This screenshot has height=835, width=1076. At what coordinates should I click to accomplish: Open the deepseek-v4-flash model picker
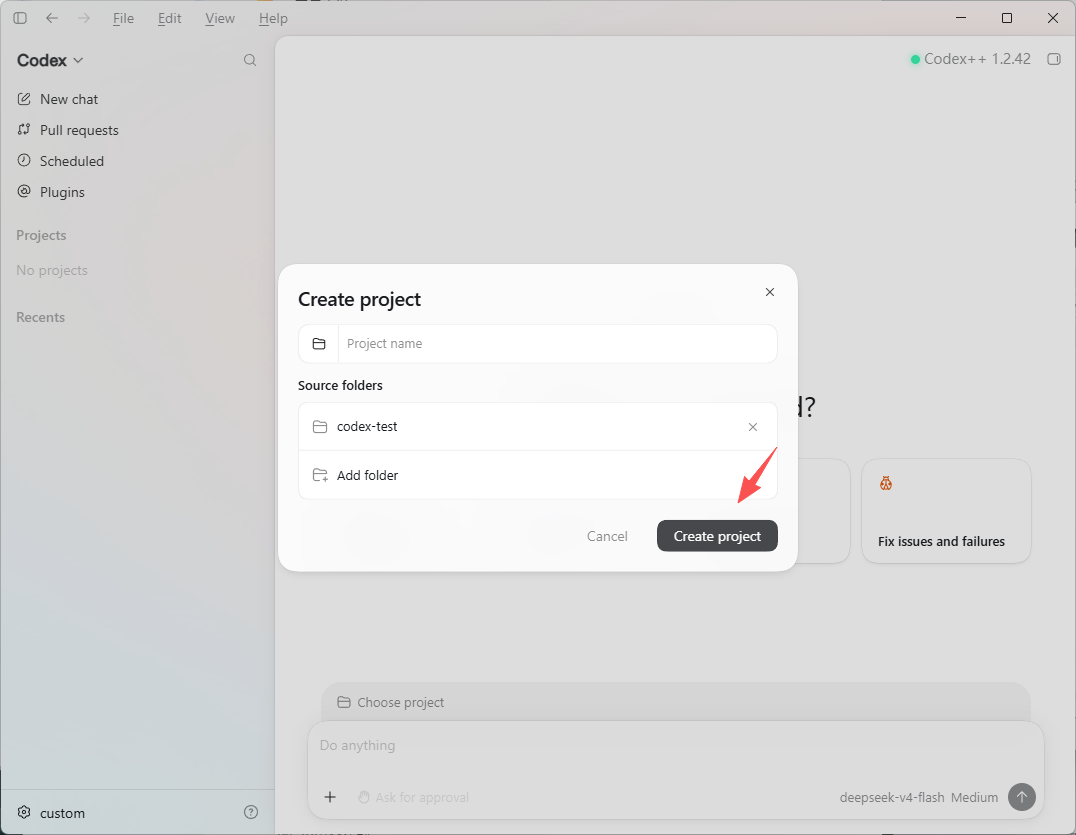(x=891, y=797)
